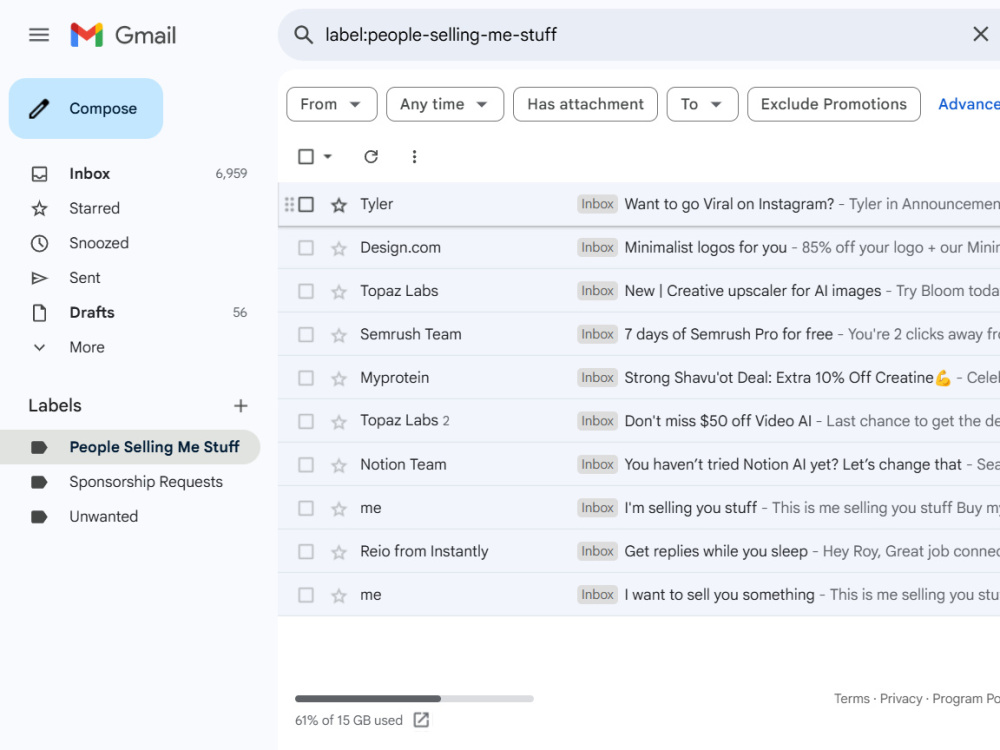The width and height of the screenshot is (1000, 750).
Task: Create new label with plus icon
Action: 240,406
